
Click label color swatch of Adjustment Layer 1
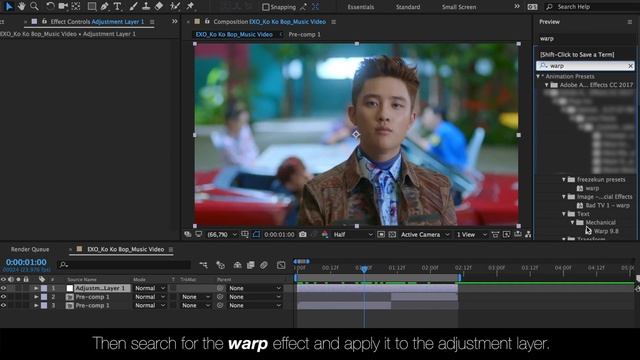coord(44,288)
